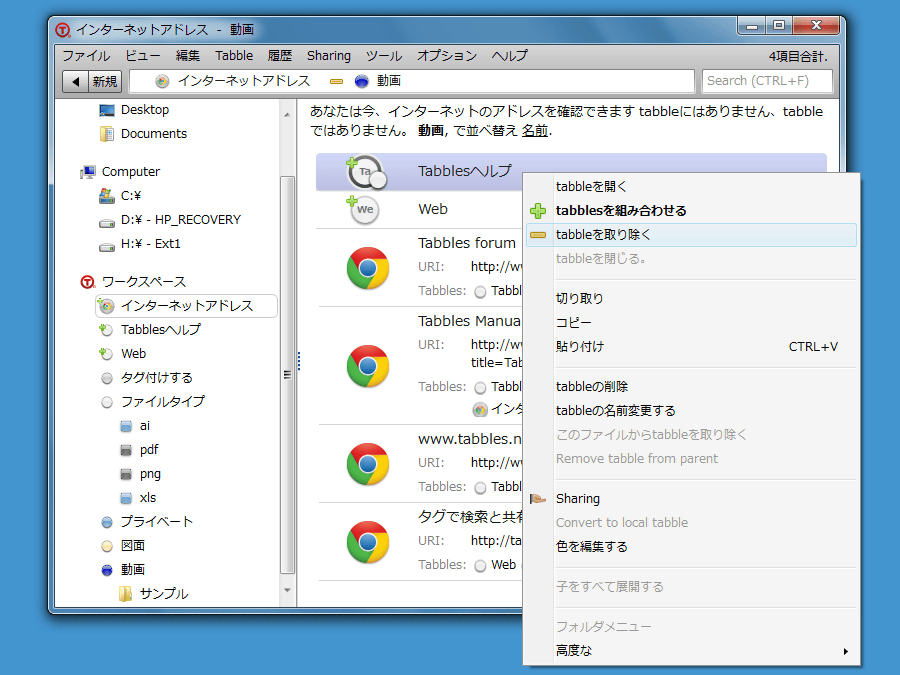900x675 pixels.
Task: Click the back arrow button
Action: click(x=76, y=82)
